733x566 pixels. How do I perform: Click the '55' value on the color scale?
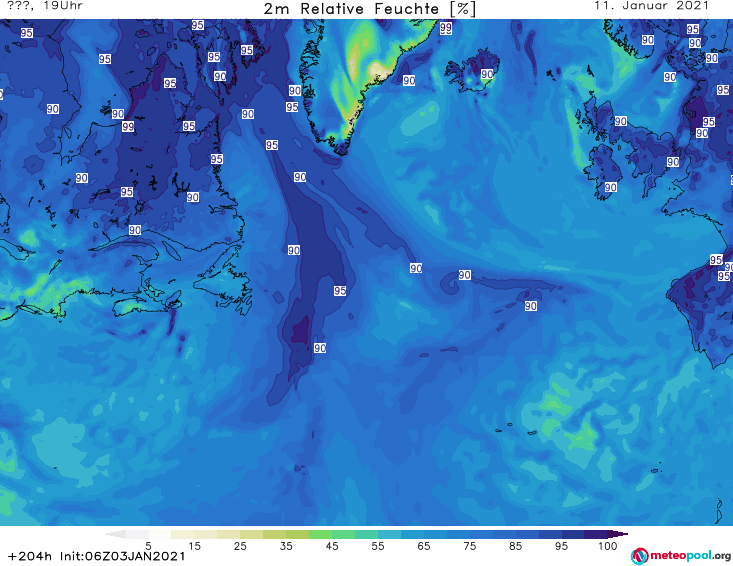pos(378,546)
